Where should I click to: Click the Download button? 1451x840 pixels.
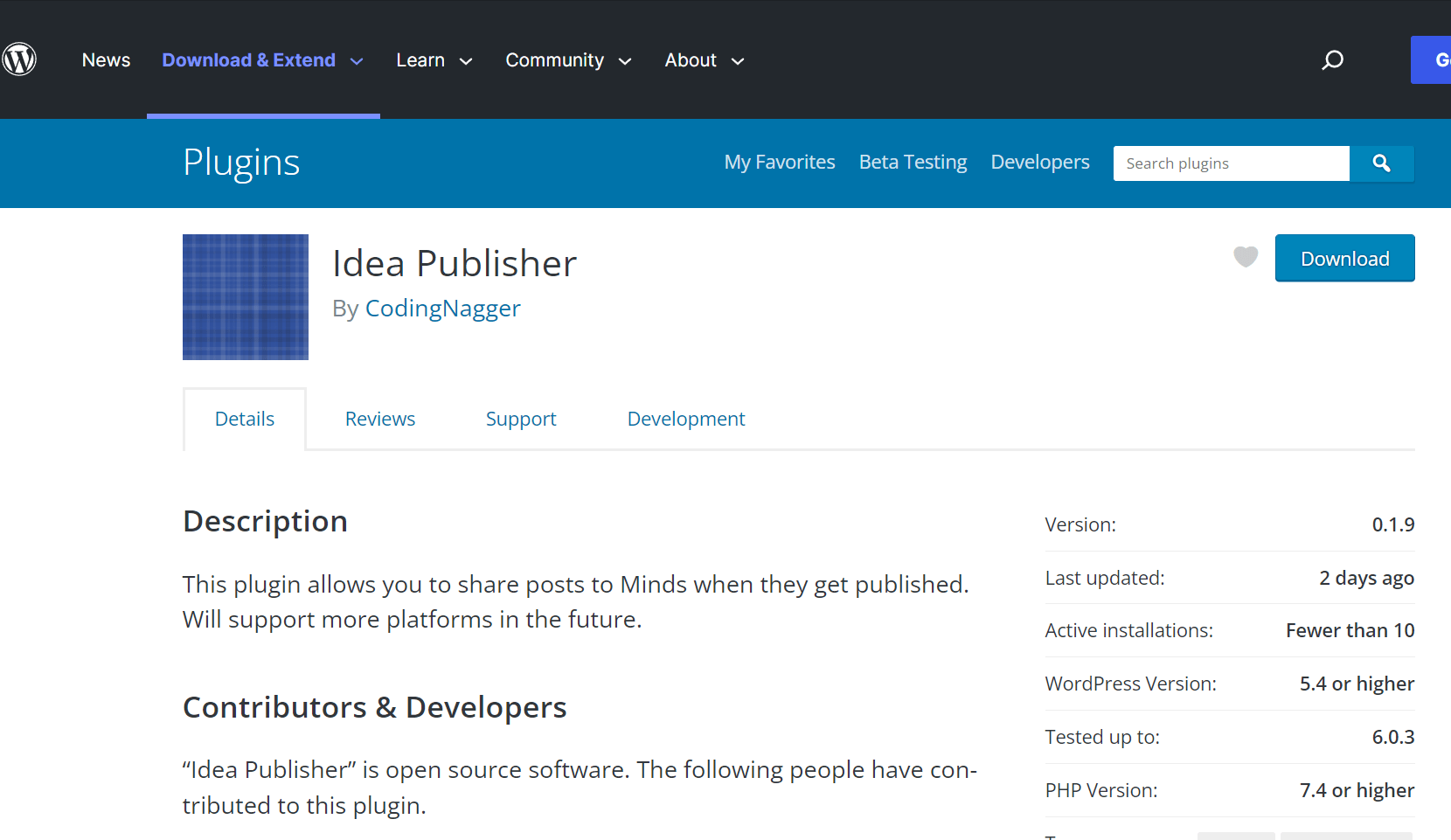1344,258
